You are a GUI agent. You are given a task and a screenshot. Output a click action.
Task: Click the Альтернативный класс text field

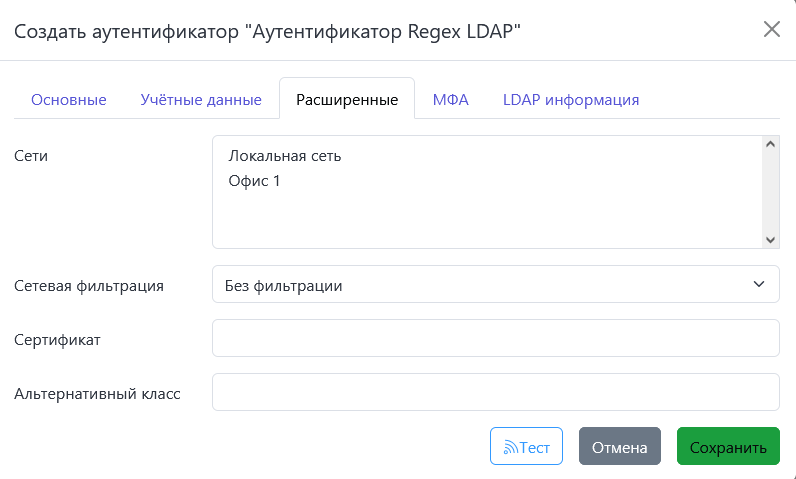click(495, 392)
